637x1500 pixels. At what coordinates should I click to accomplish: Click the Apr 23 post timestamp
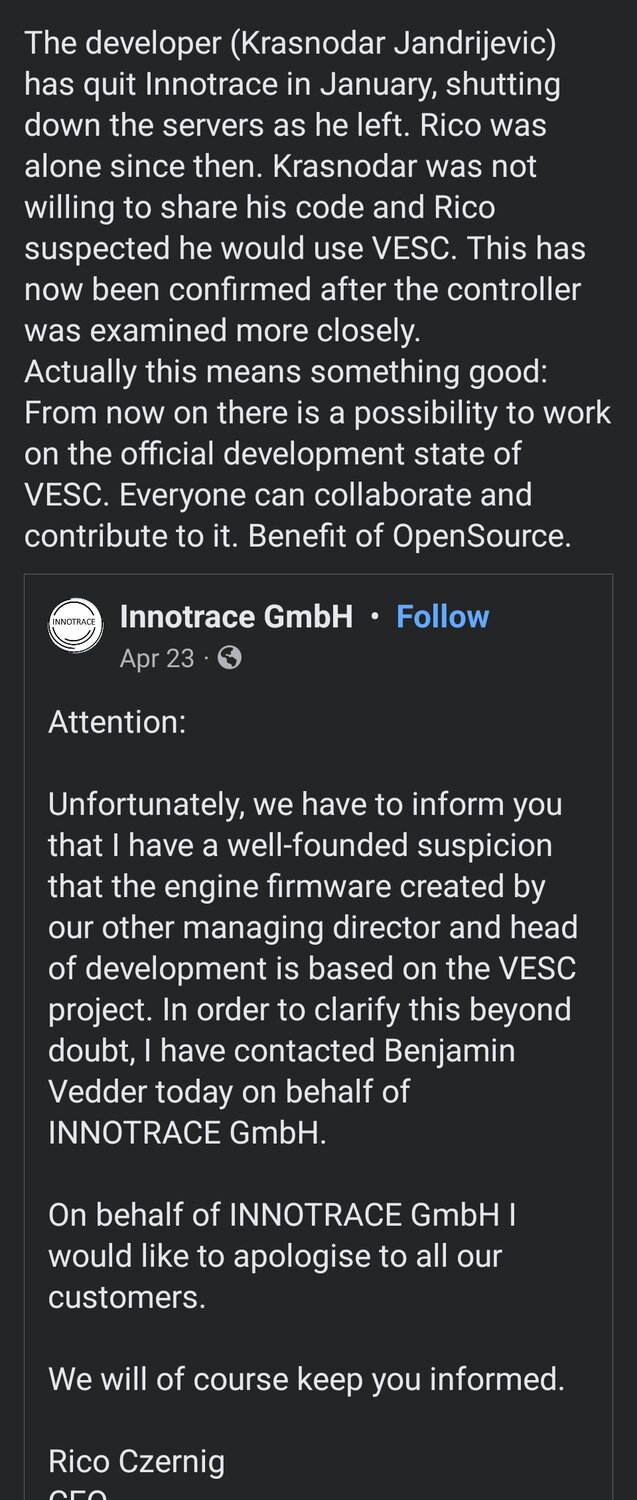(156, 658)
